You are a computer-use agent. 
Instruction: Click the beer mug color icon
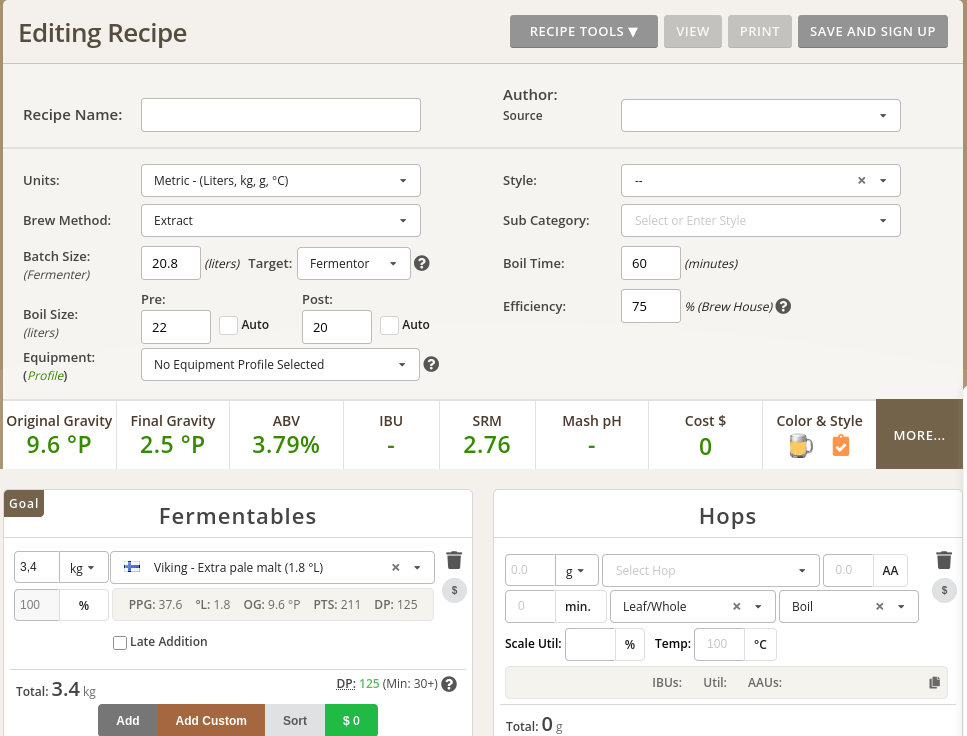(x=800, y=446)
